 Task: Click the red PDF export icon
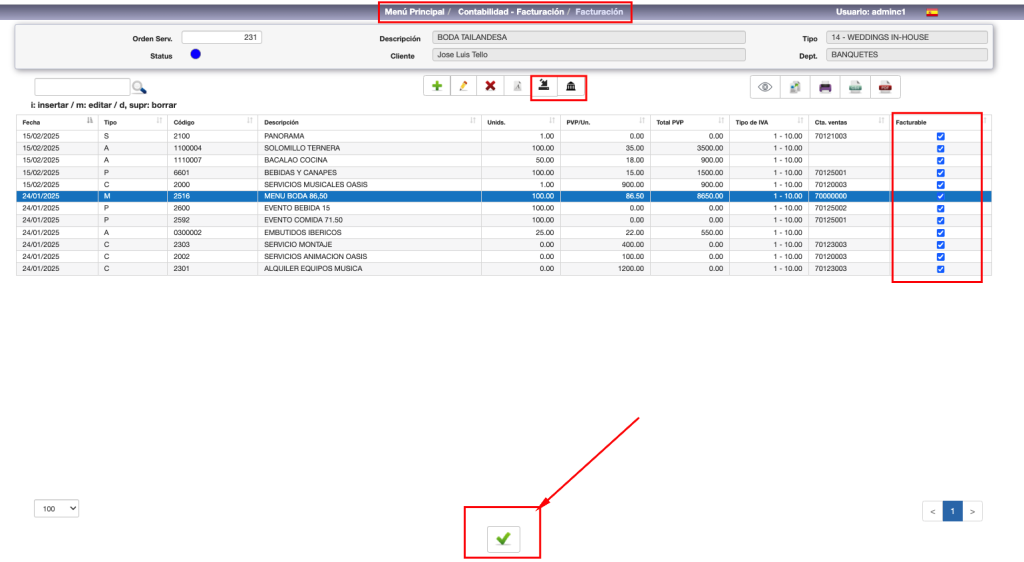tap(885, 87)
